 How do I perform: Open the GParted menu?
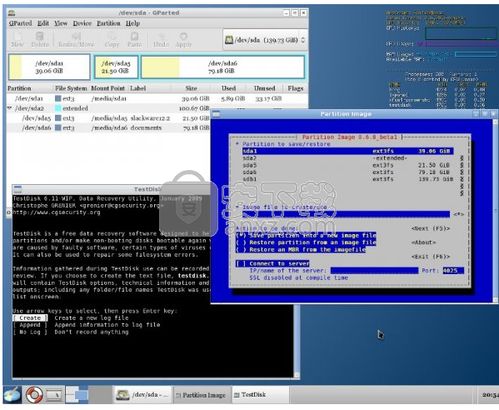pos(20,23)
